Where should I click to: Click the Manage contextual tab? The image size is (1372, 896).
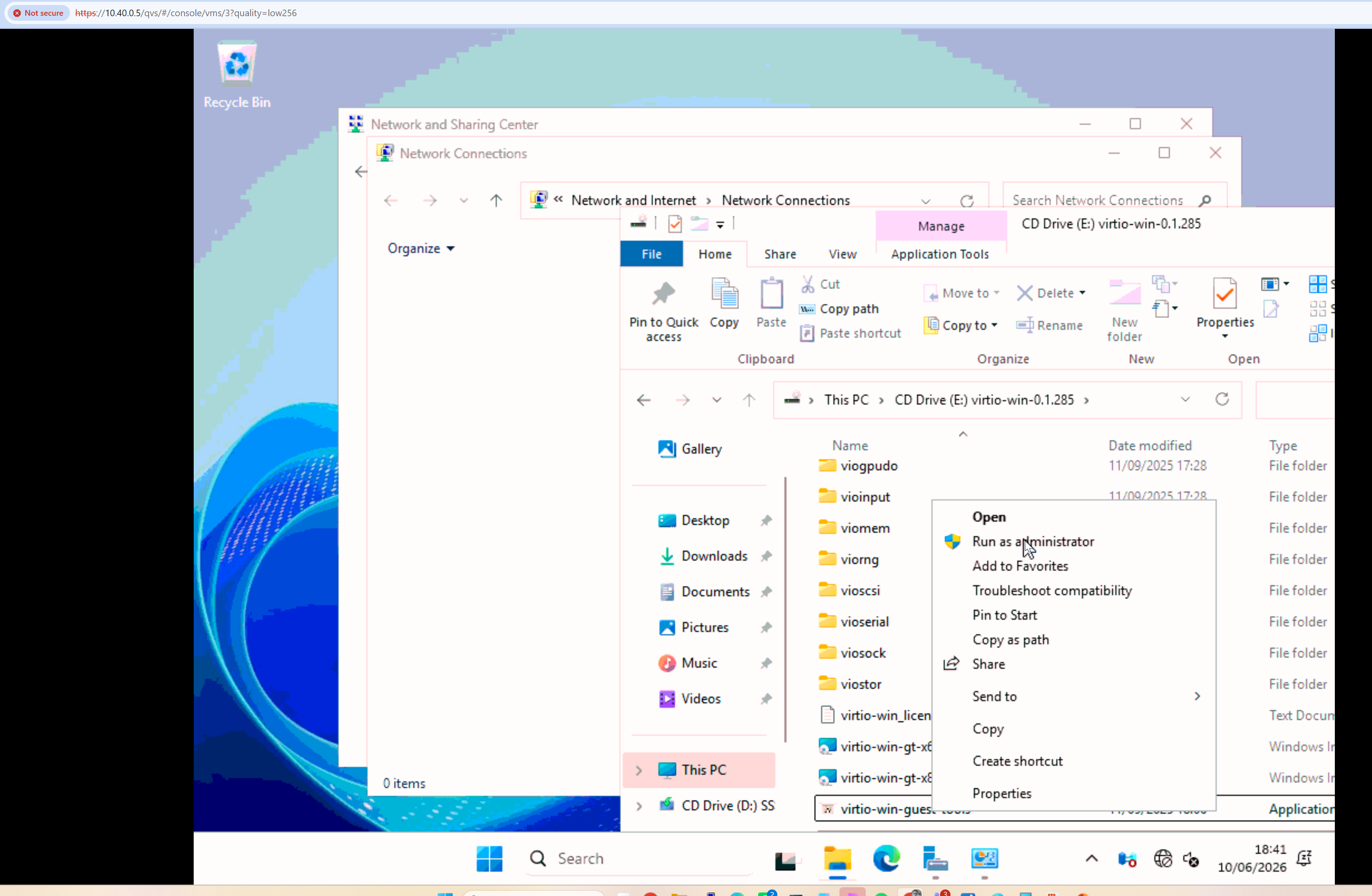941,226
